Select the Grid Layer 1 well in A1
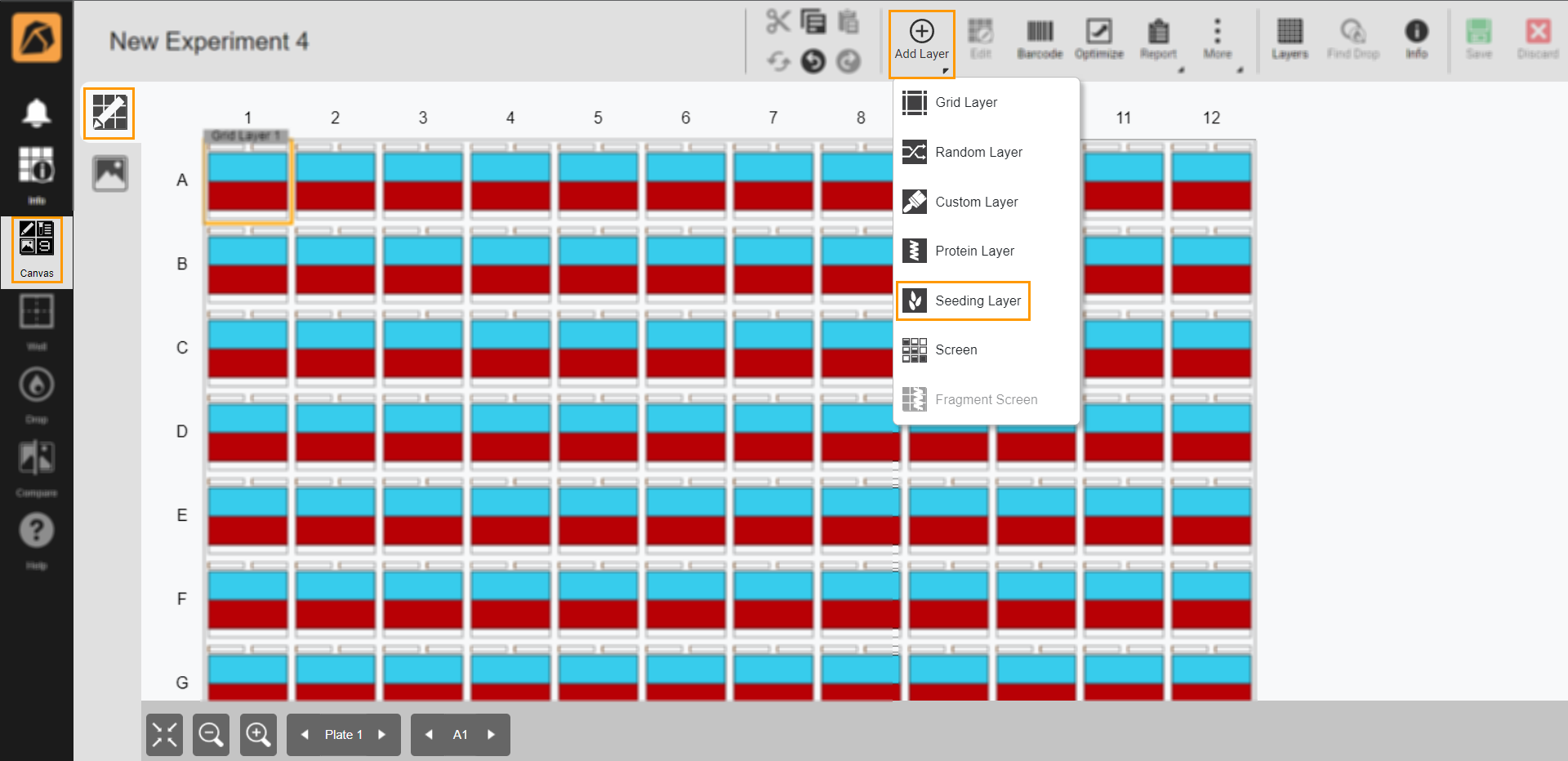This screenshot has height=761, width=1568. 247,181
